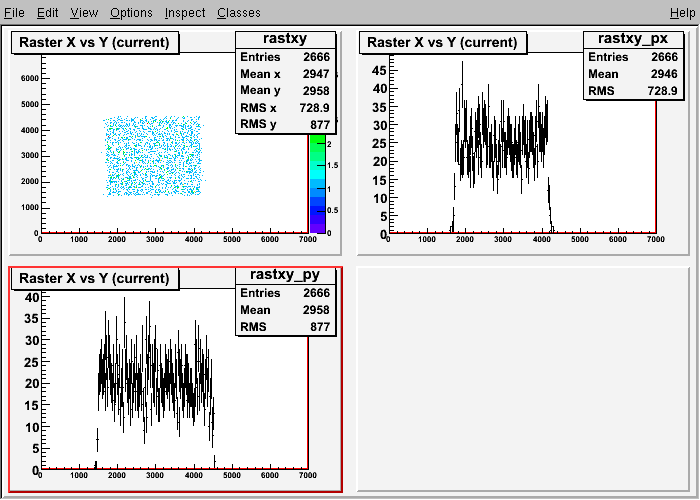The width and height of the screenshot is (700, 500).
Task: Click the Mean 2958 row in rastxy_py stats
Action: point(285,310)
